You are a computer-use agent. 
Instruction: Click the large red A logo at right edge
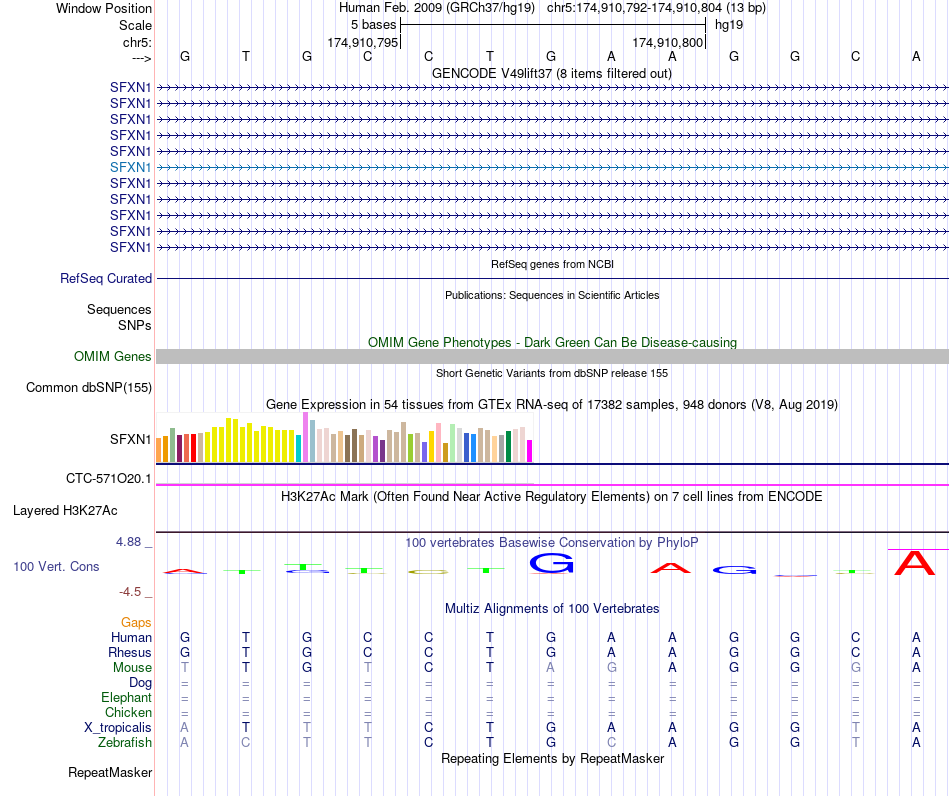915,563
